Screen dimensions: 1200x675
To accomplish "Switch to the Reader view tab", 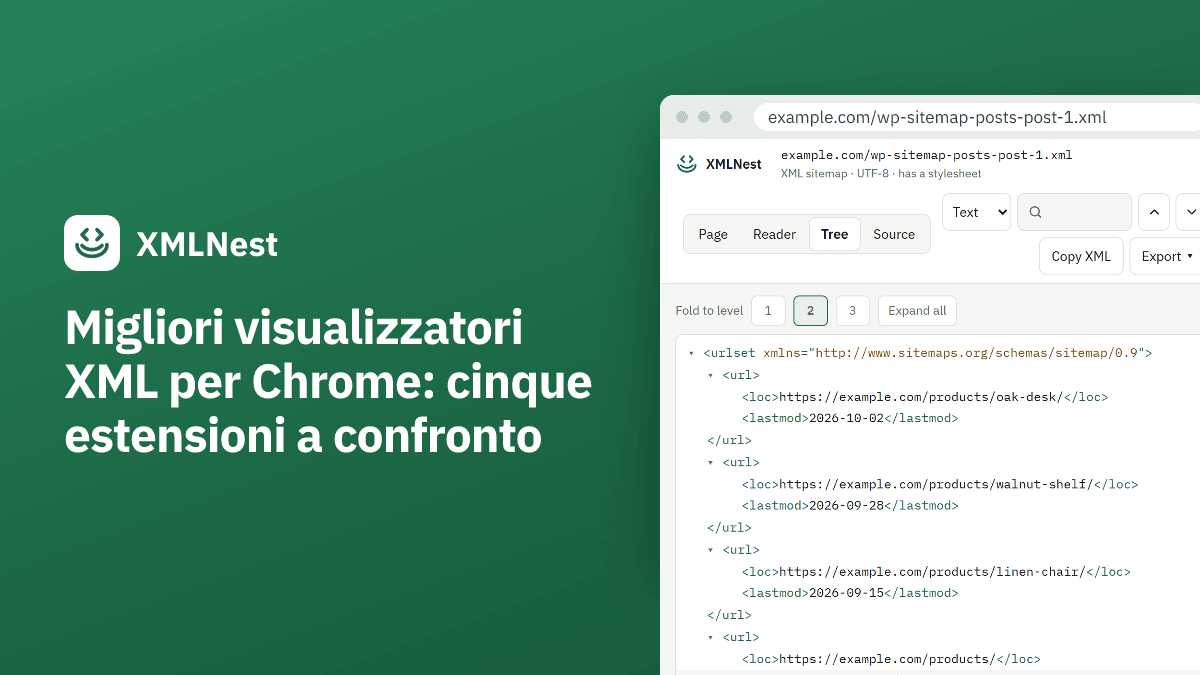I will click(x=774, y=234).
